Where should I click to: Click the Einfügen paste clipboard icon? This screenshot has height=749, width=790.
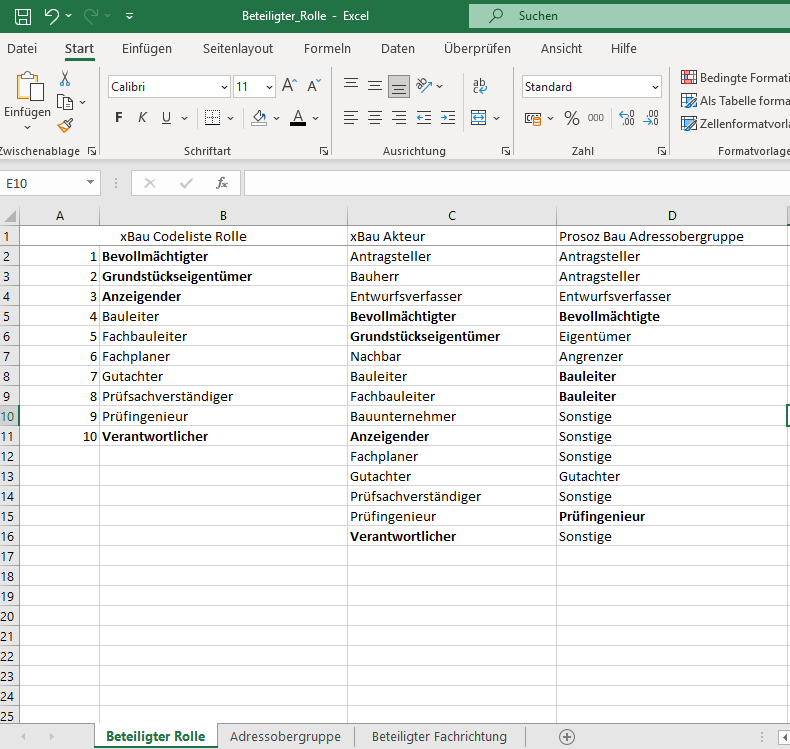[29, 86]
